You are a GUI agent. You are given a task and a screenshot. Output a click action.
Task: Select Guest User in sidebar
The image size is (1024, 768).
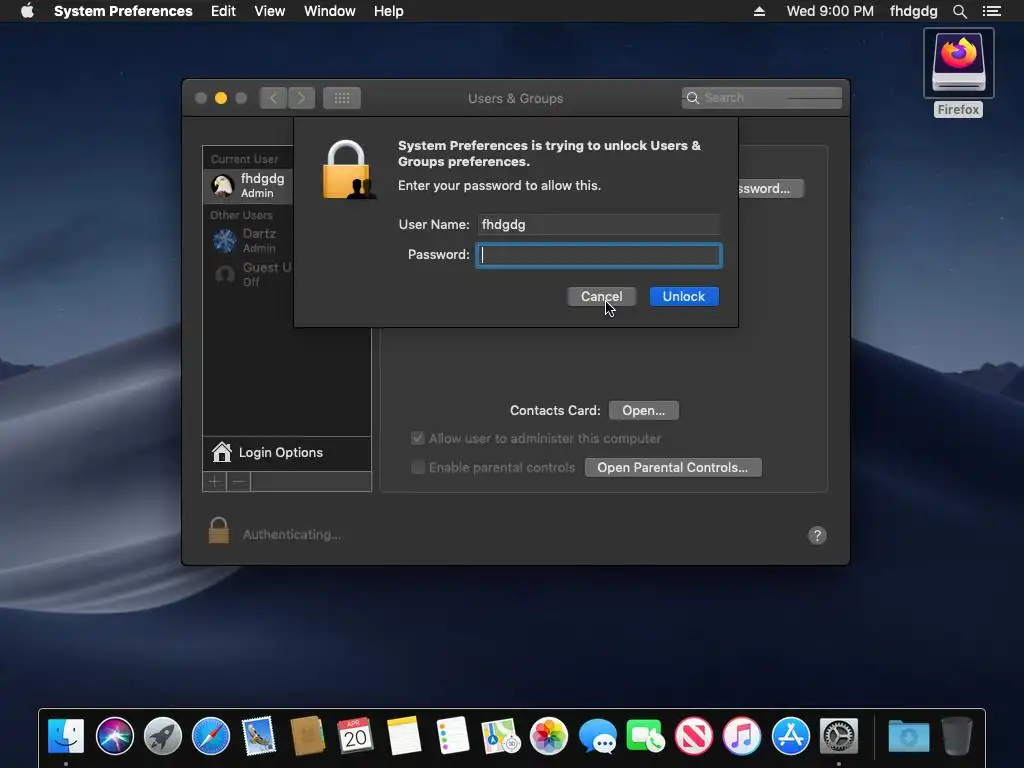248,274
